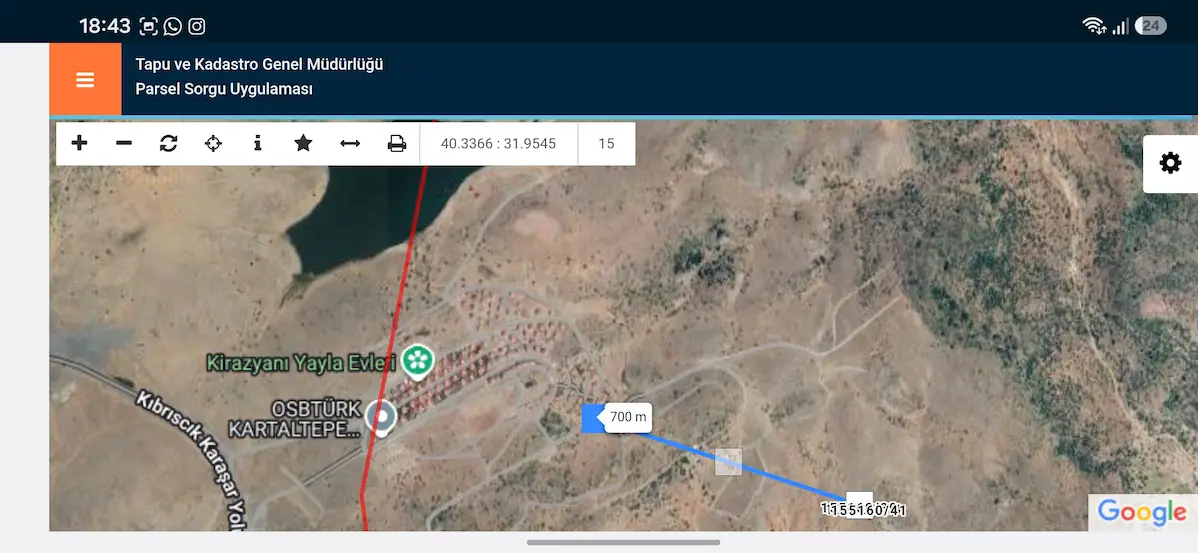The width and height of the screenshot is (1200, 553).
Task: Open the orange hamburger menu
Action: [85, 80]
